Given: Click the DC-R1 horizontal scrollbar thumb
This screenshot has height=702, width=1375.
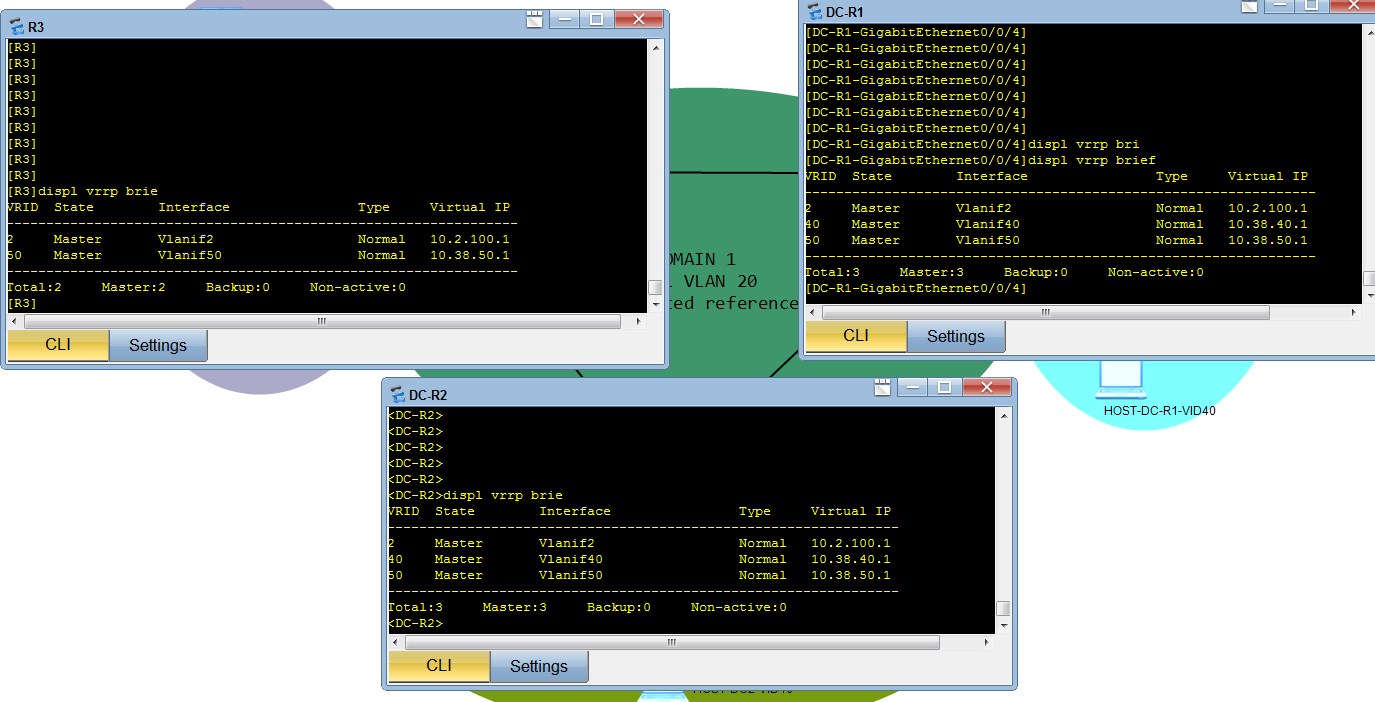Looking at the screenshot, I should point(1045,313).
